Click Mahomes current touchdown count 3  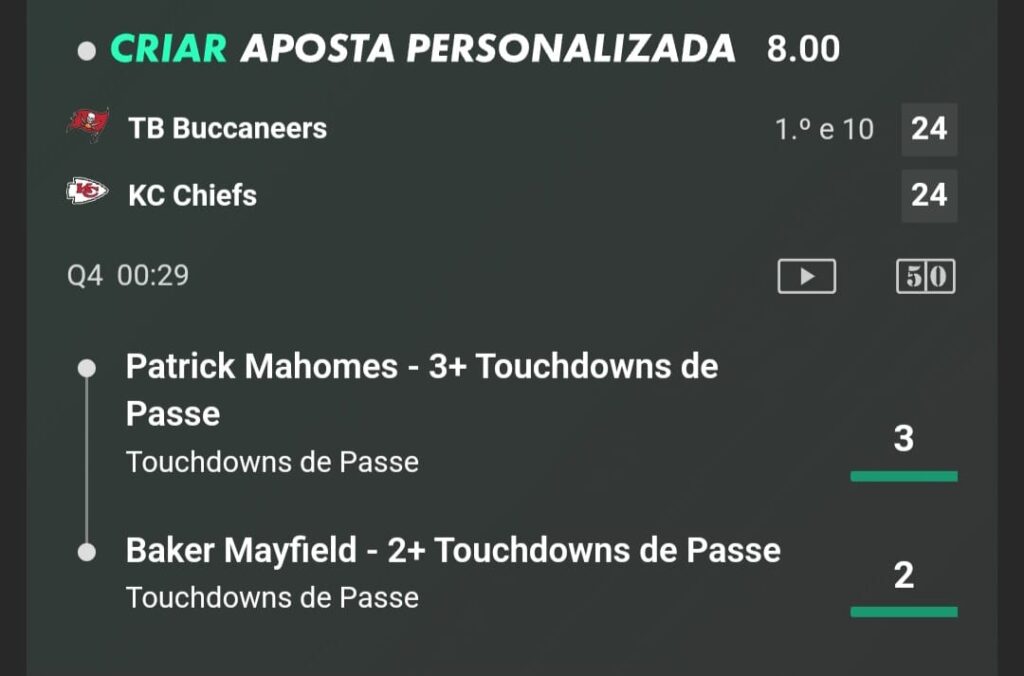coord(904,439)
